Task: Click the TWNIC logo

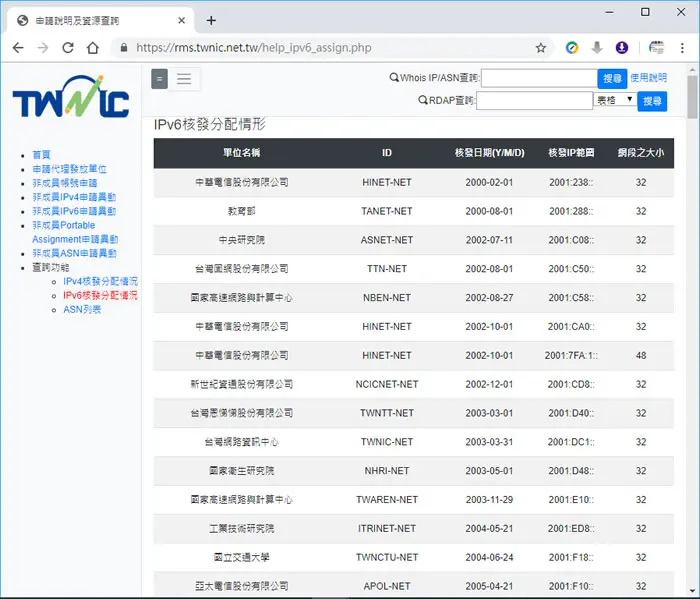Action: click(71, 96)
